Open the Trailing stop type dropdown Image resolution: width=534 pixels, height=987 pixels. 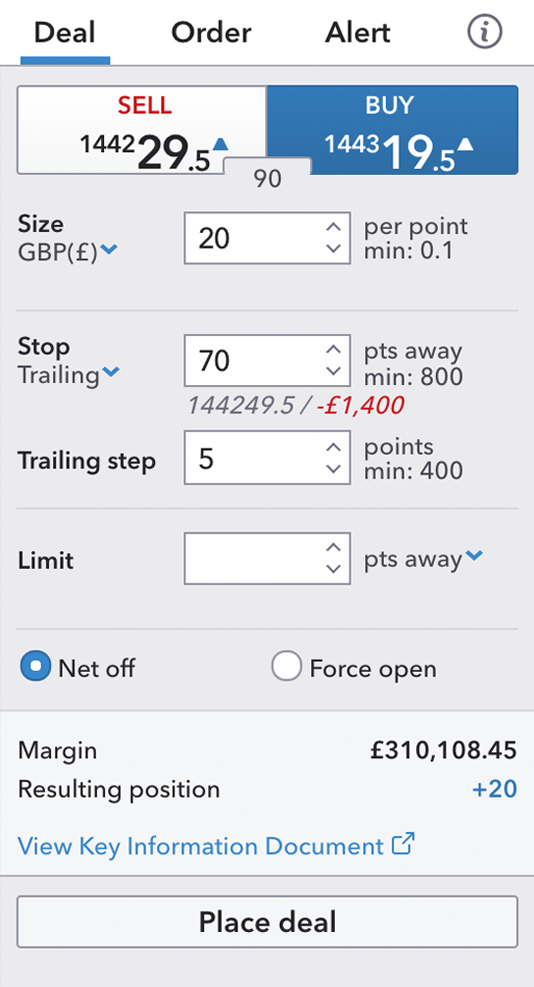[x=111, y=372]
